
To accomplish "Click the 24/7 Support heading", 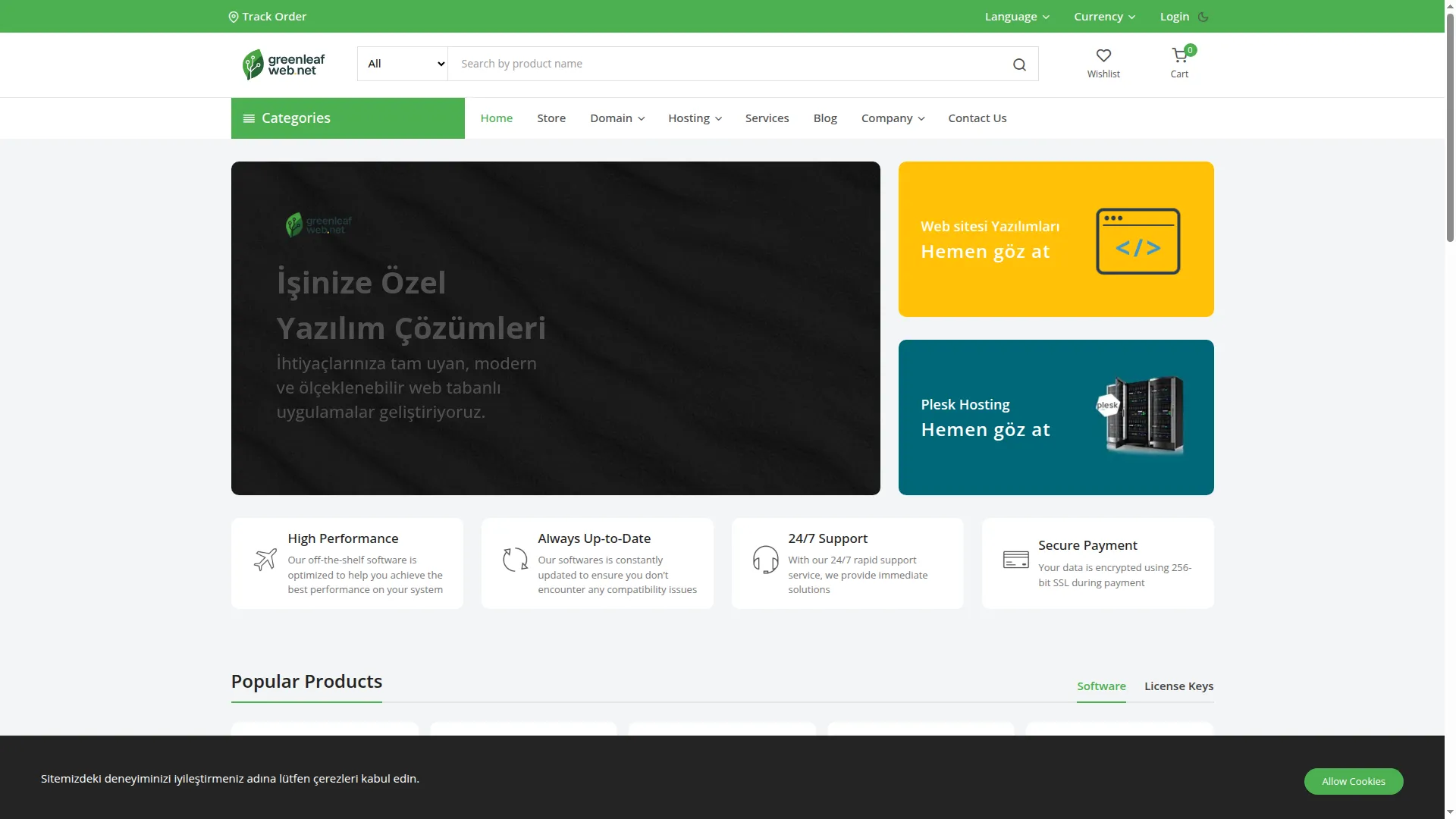I will click(827, 538).
